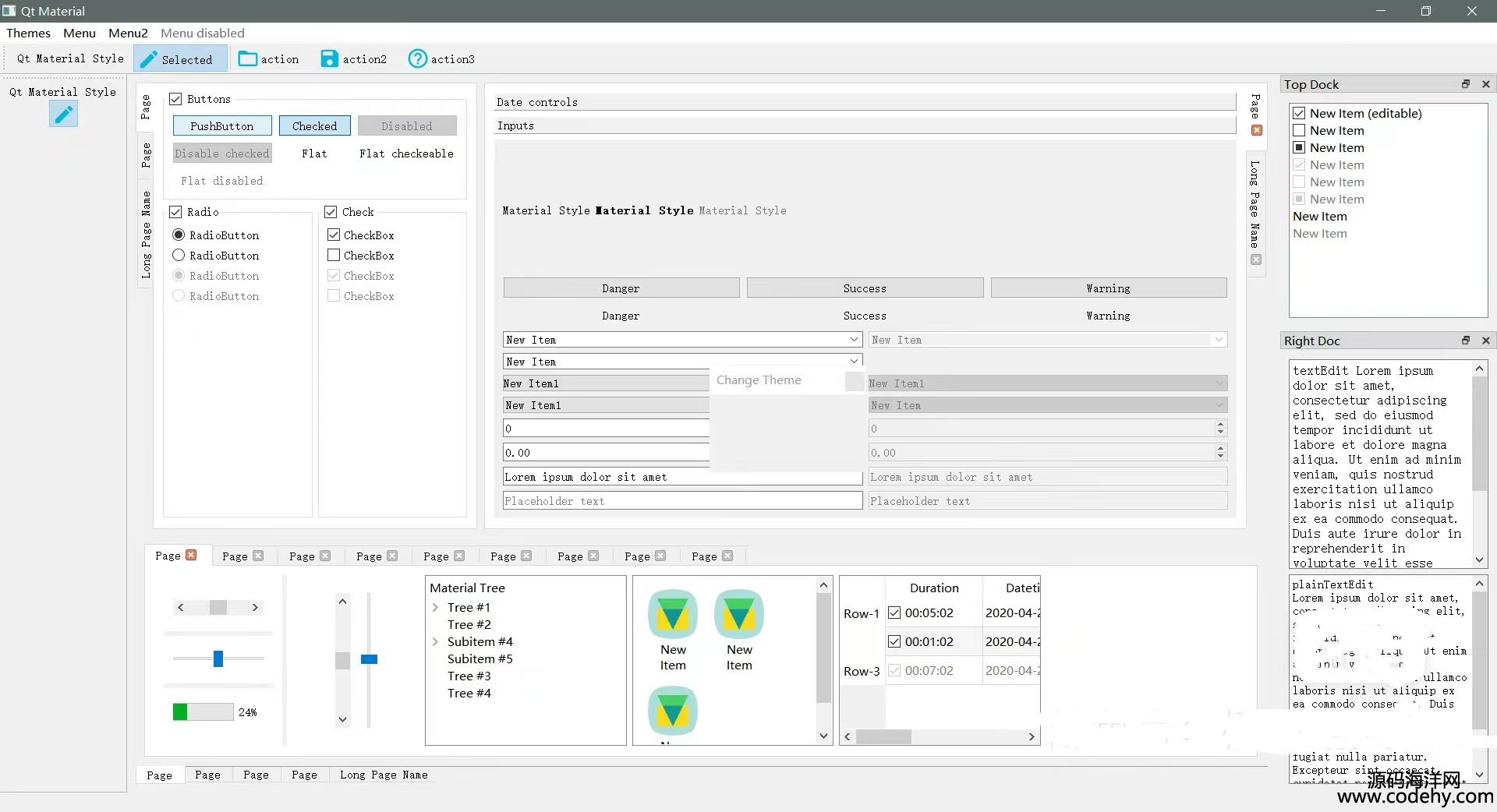Click the Duration column header
1497x812 pixels.
point(934,588)
